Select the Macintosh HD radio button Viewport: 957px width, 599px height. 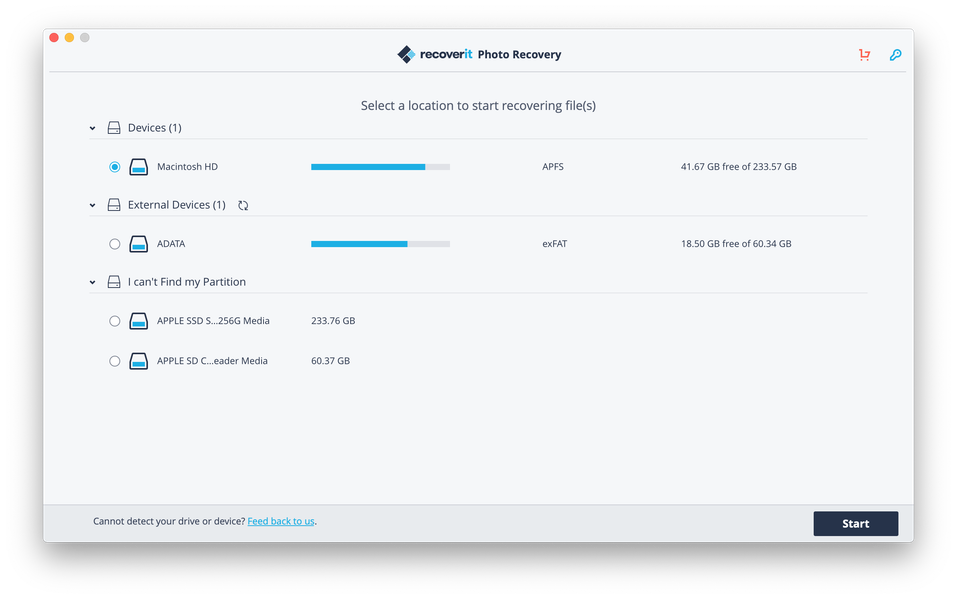click(x=115, y=167)
